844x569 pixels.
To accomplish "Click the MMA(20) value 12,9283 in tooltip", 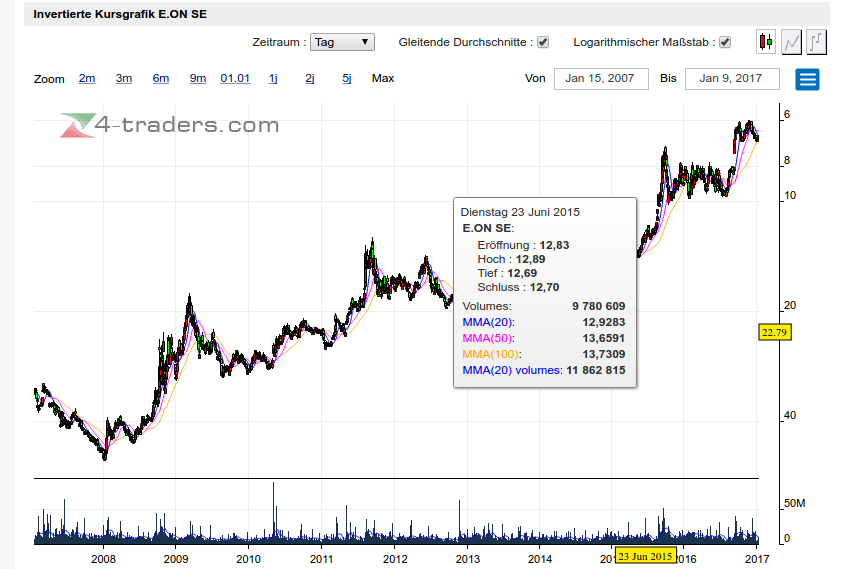I will (x=603, y=322).
